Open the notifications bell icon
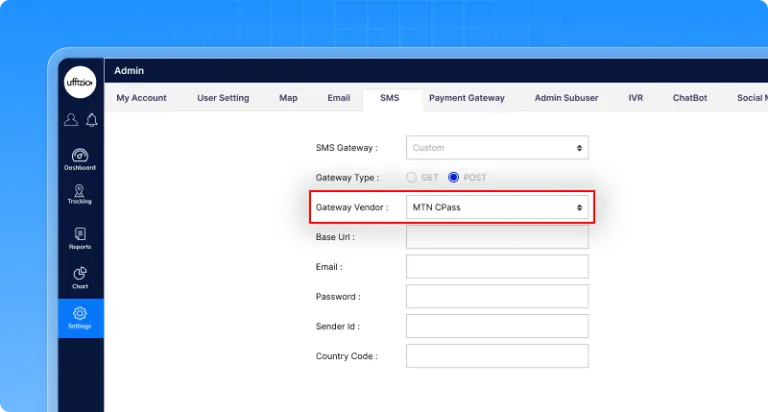This screenshot has width=768, height=412. 91,120
